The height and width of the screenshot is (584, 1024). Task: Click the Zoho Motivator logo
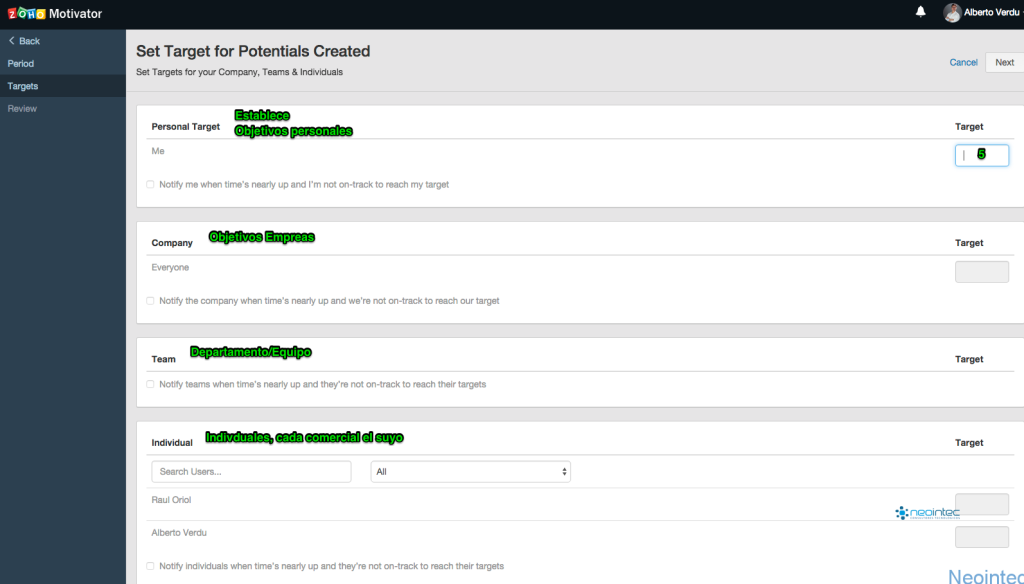coord(55,13)
